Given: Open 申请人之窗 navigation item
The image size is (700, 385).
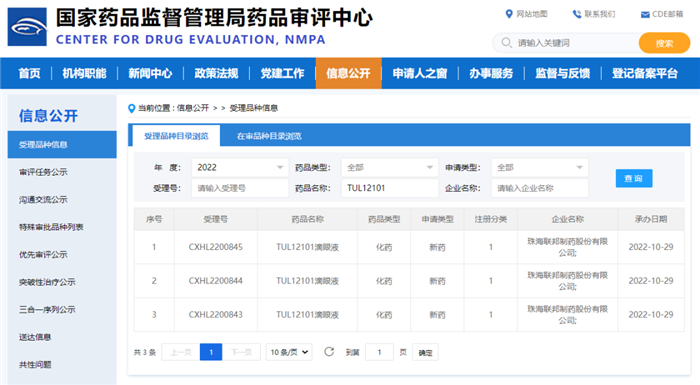Looking at the screenshot, I should pos(420,73).
